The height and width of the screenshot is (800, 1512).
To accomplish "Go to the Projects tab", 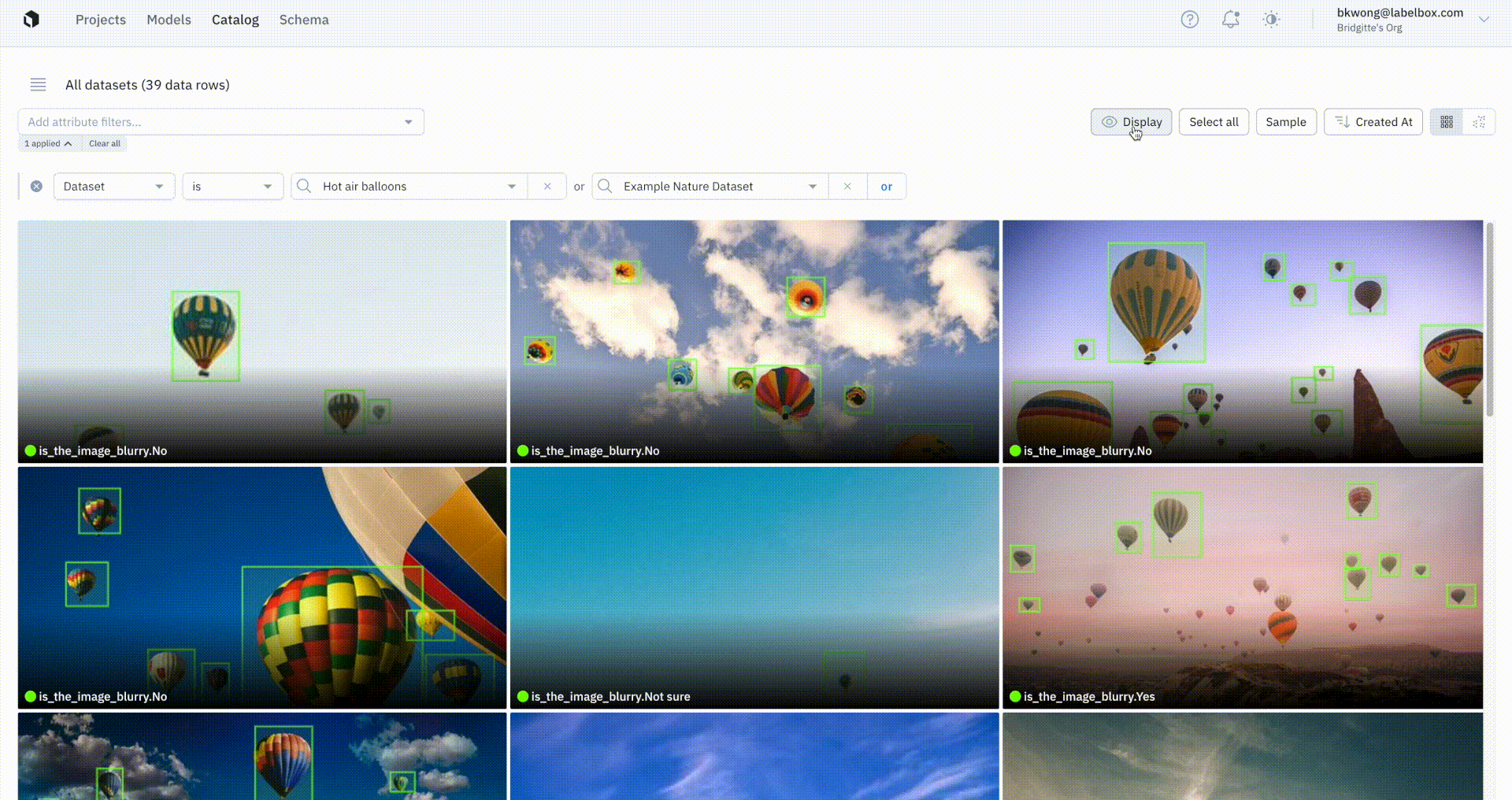I will point(101,20).
